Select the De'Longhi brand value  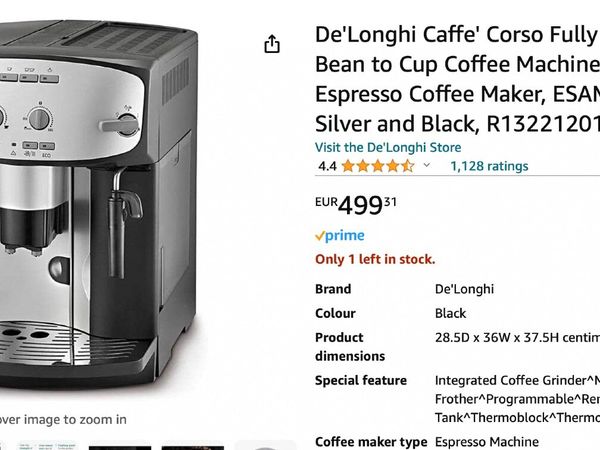point(464,289)
